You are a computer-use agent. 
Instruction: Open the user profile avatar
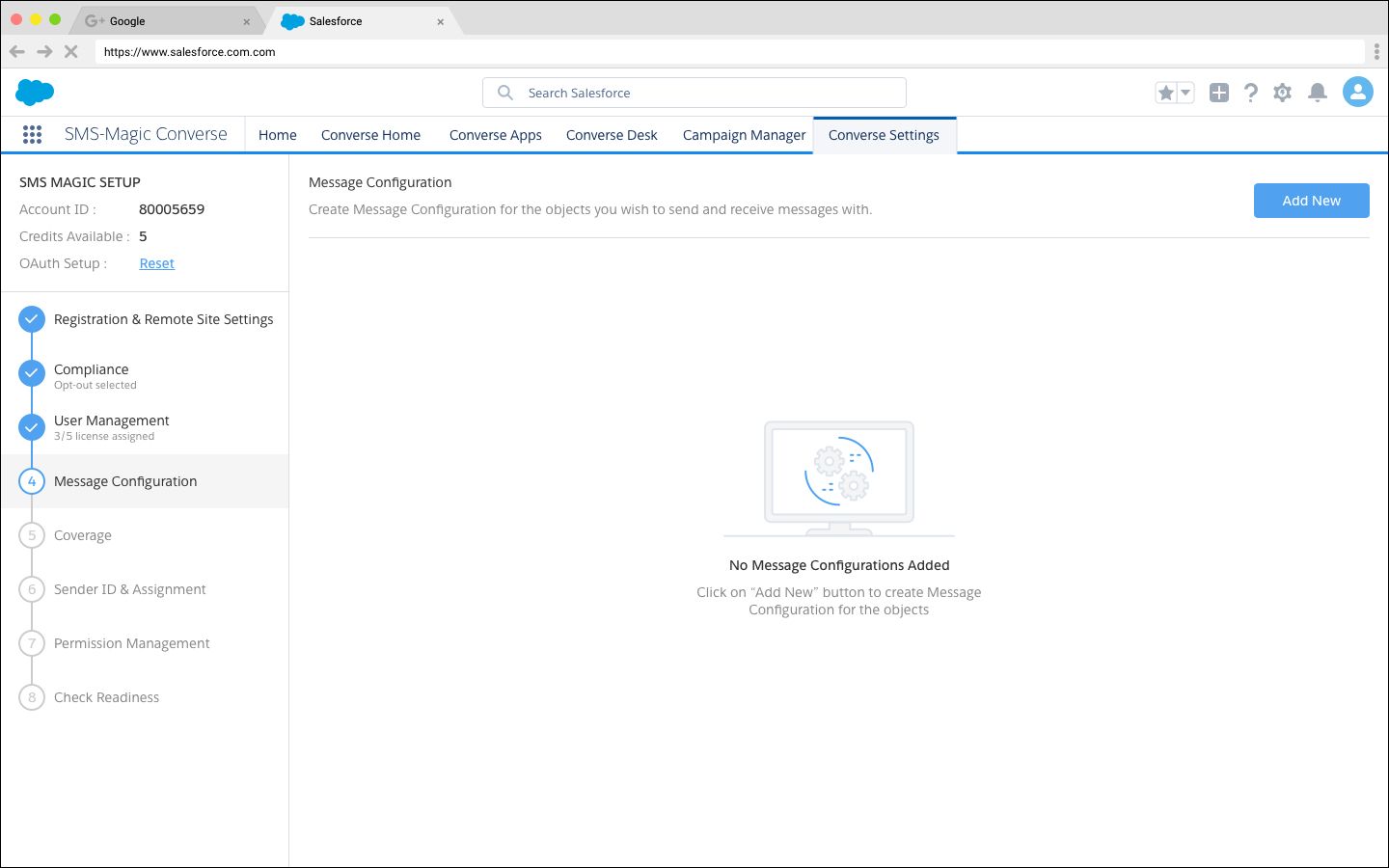coord(1358,93)
